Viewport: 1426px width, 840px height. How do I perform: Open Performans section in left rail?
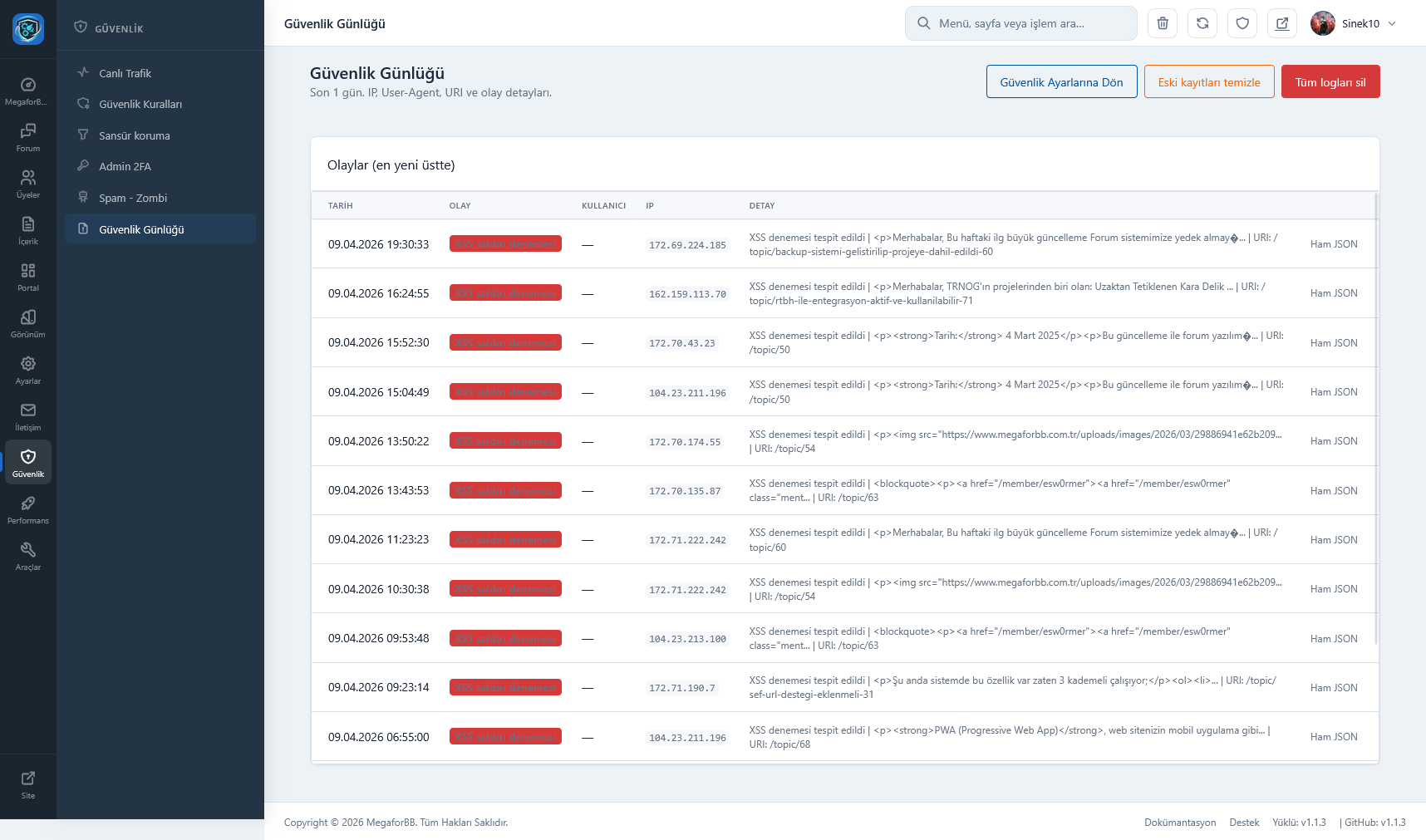[28, 510]
